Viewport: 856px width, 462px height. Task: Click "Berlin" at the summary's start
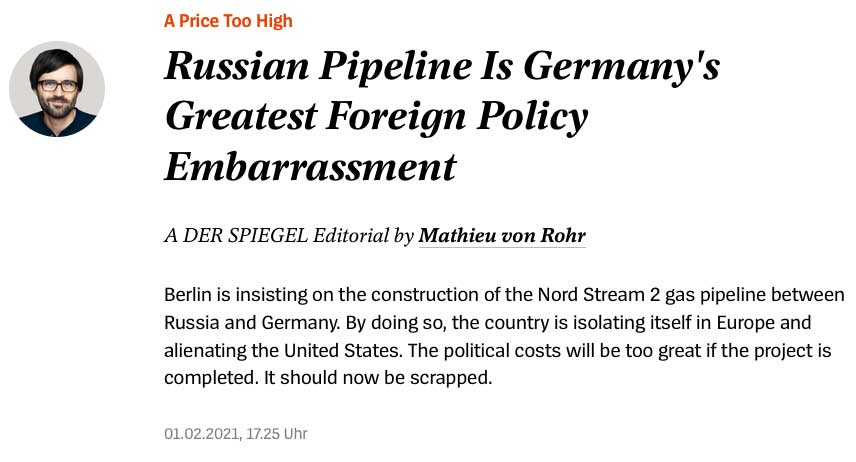(188, 296)
